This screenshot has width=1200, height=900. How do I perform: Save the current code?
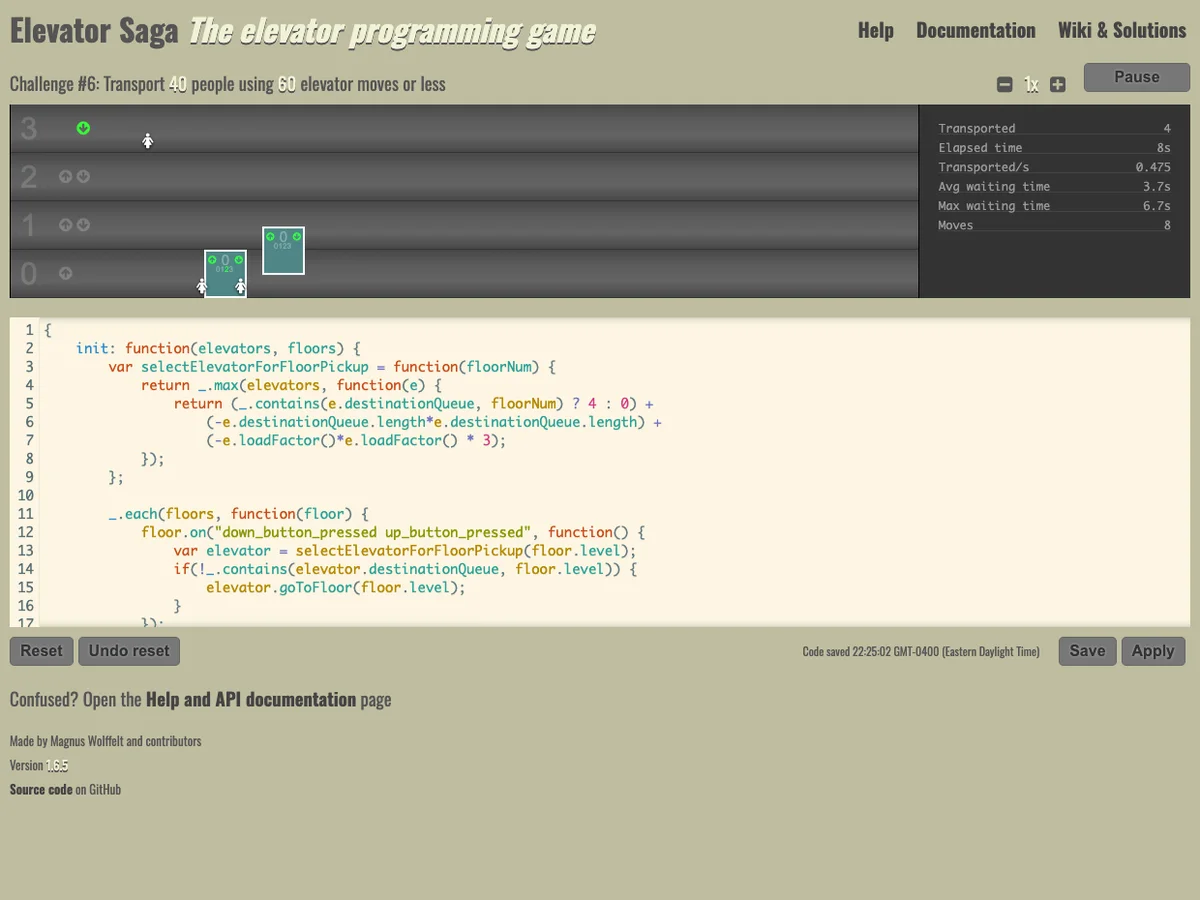(x=1087, y=651)
